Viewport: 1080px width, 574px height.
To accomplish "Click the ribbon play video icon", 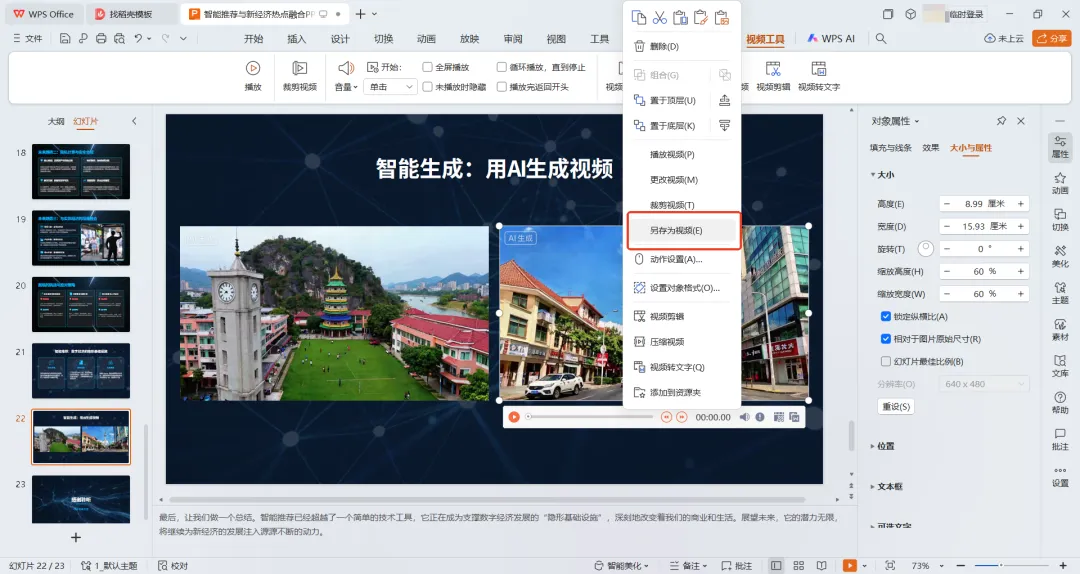I will point(253,68).
